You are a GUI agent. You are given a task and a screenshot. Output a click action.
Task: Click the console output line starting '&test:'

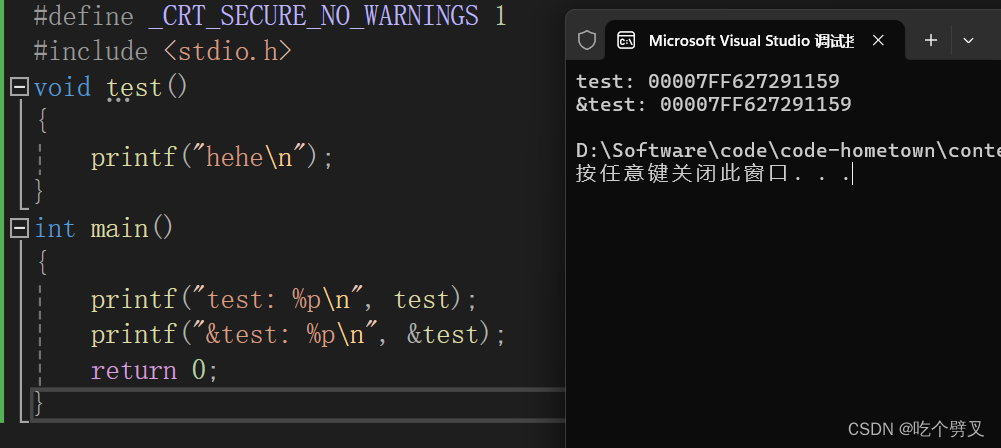(x=714, y=104)
